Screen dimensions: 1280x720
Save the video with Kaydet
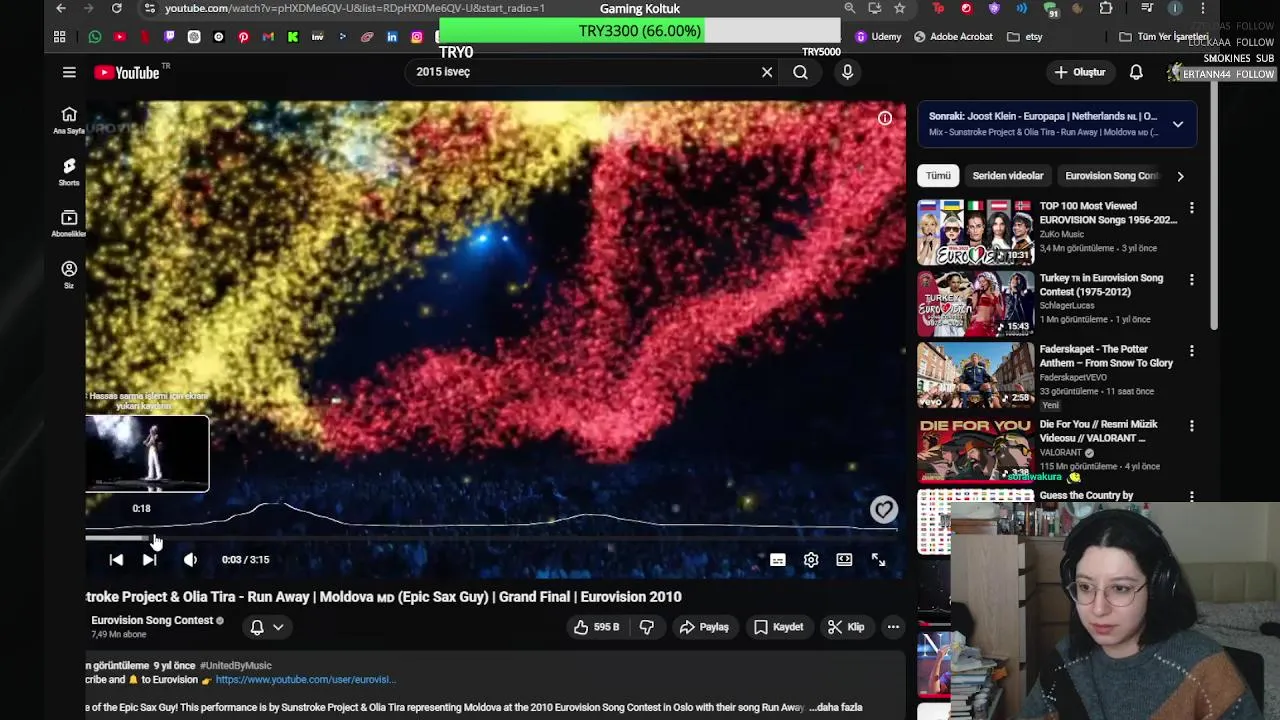coord(778,627)
